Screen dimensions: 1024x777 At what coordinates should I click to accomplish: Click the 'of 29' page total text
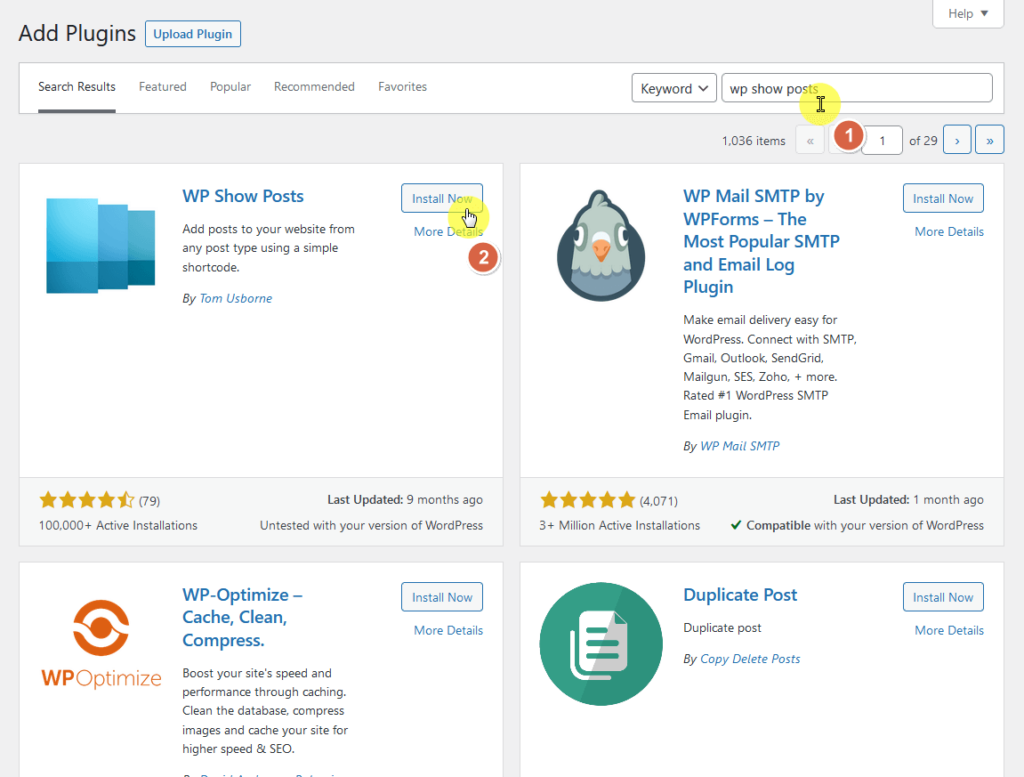923,141
